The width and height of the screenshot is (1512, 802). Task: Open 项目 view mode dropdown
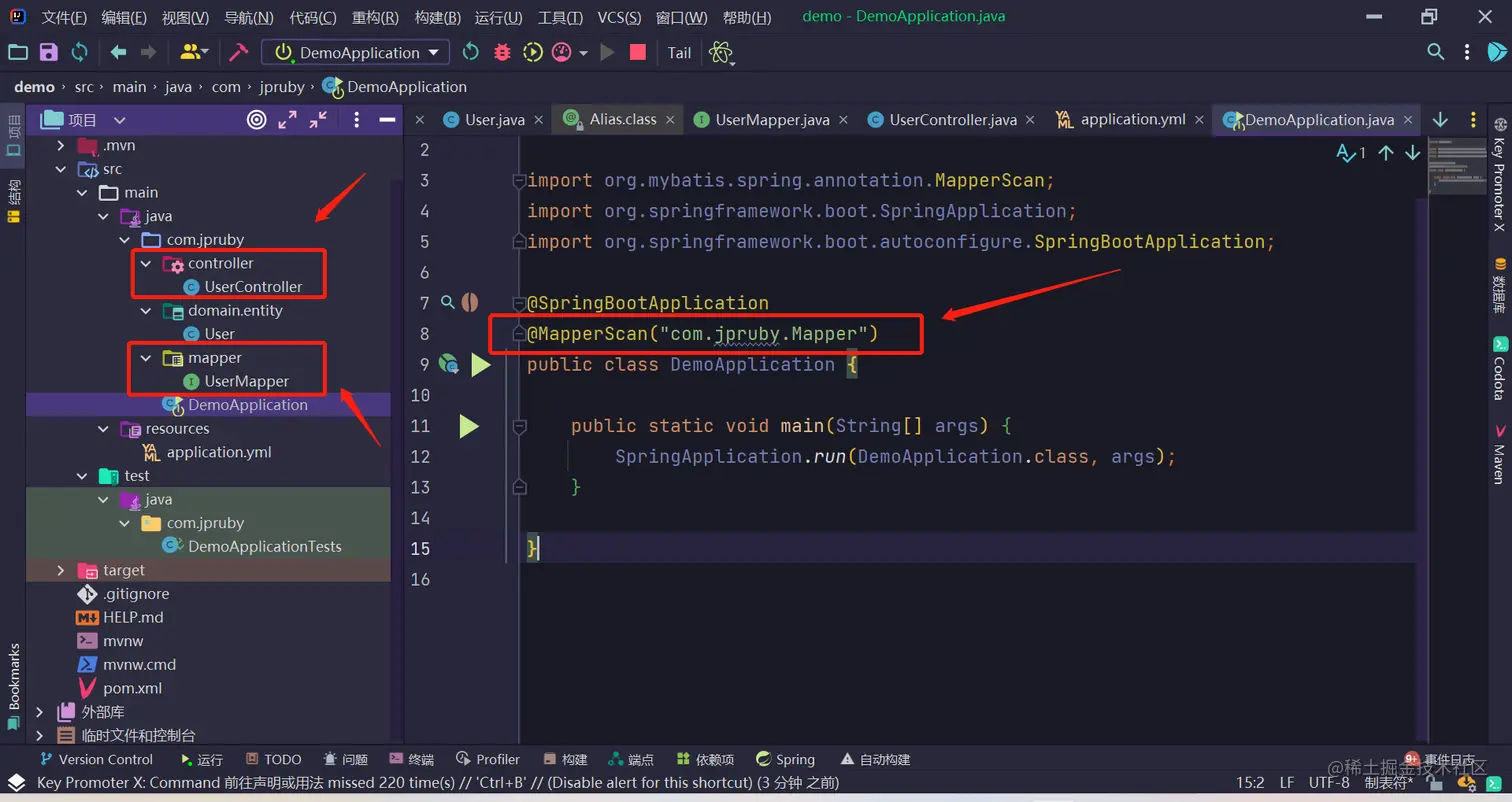tap(119, 120)
